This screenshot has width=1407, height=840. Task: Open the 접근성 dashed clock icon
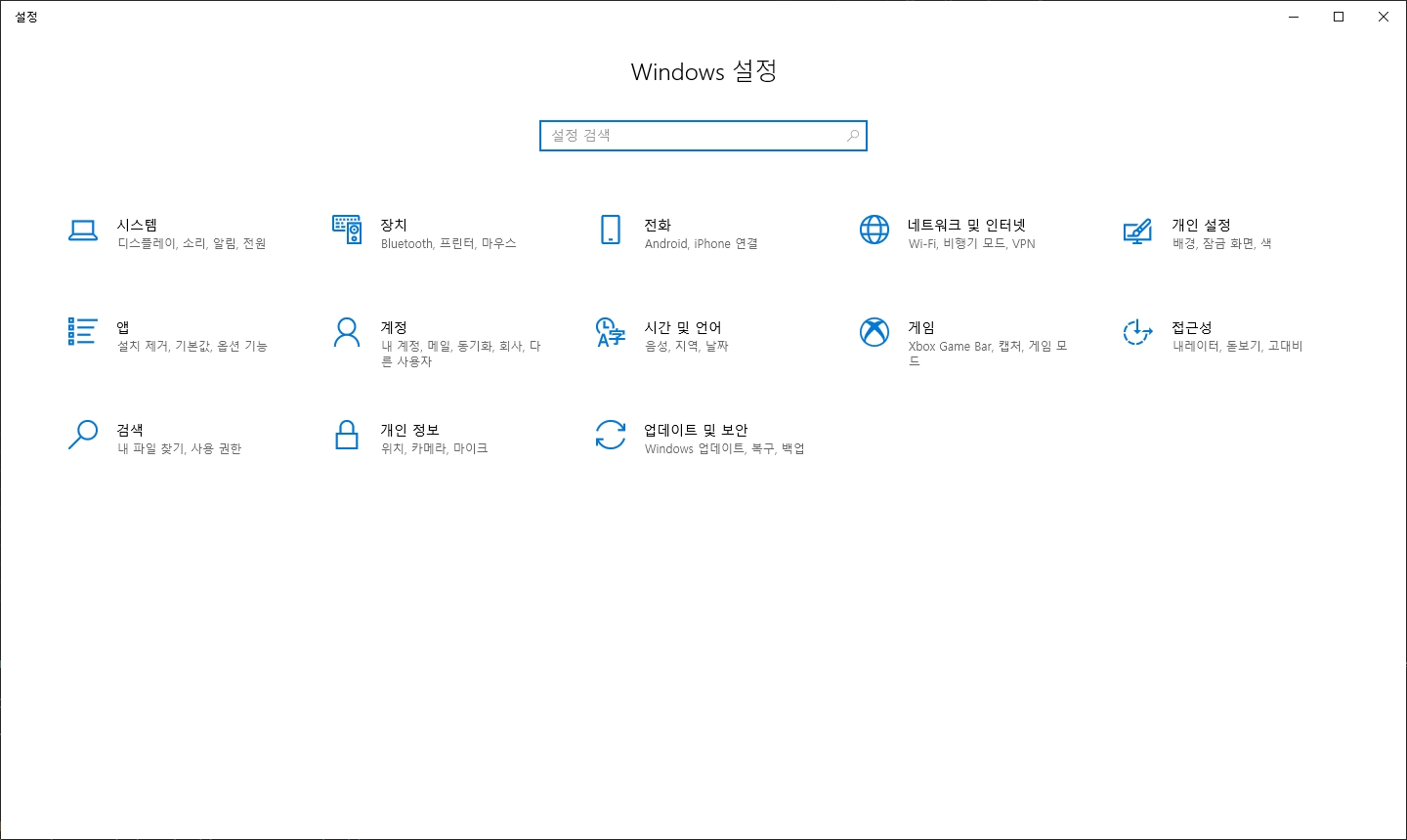[1138, 332]
